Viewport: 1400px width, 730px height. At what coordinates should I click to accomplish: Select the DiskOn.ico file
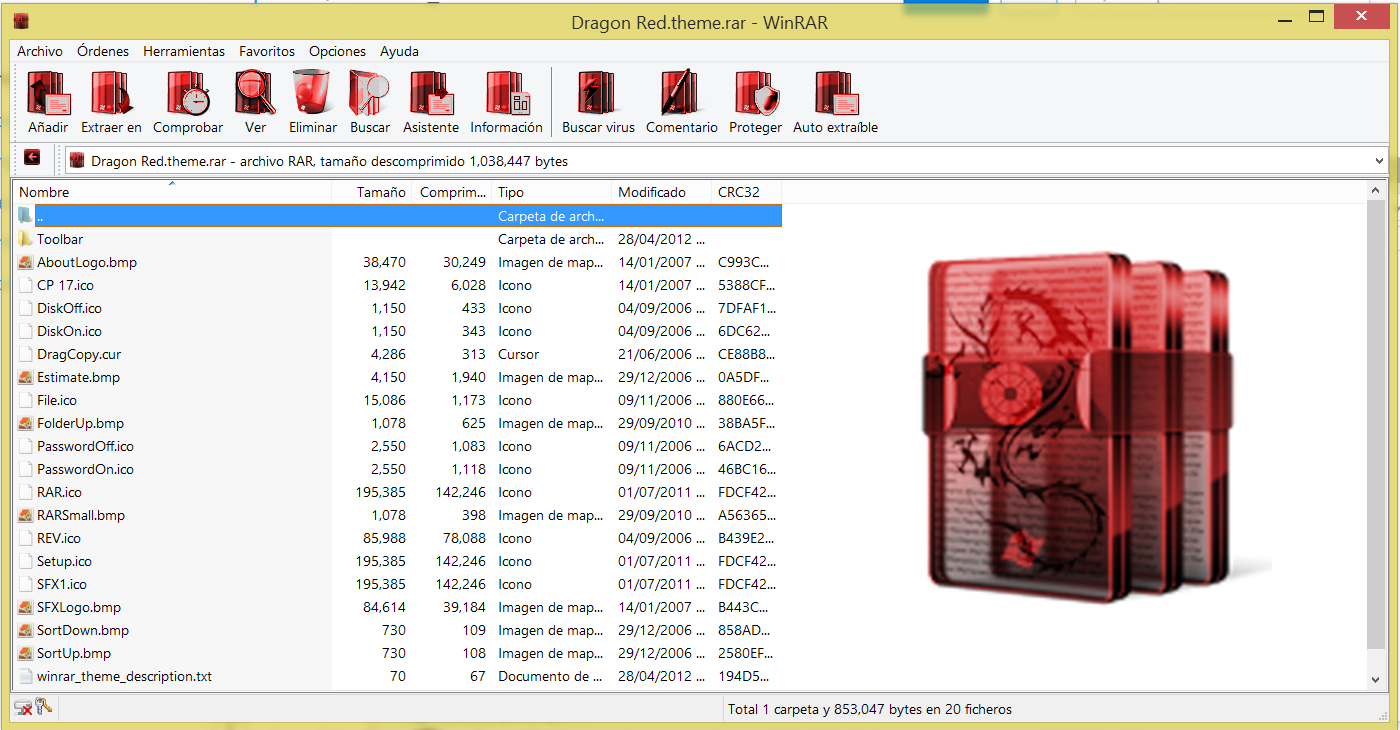click(69, 331)
